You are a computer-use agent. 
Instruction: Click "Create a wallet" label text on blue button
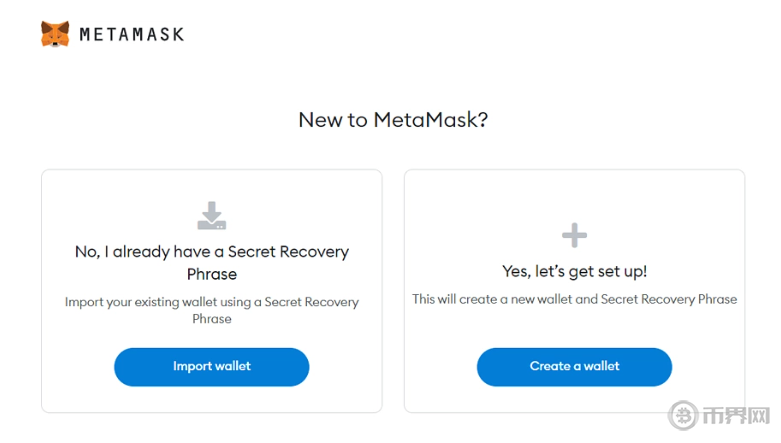click(574, 366)
